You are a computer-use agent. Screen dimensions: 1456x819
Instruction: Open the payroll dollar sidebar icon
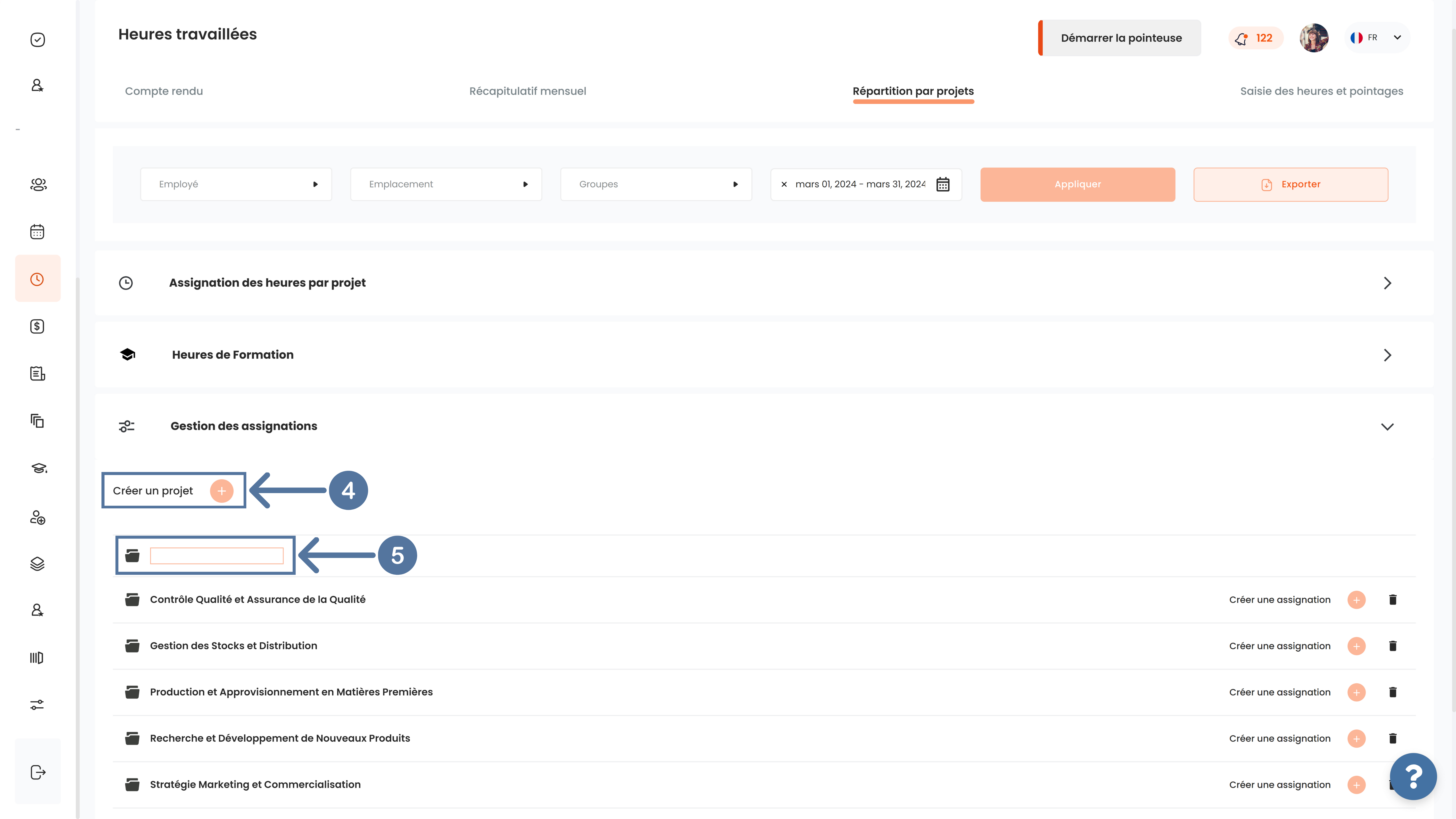click(x=37, y=326)
